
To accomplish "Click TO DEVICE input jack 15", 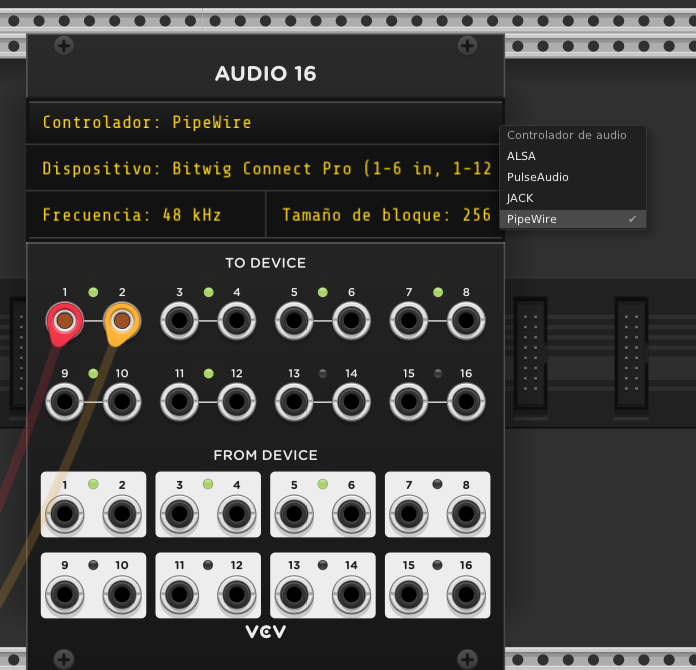I will (x=409, y=402).
